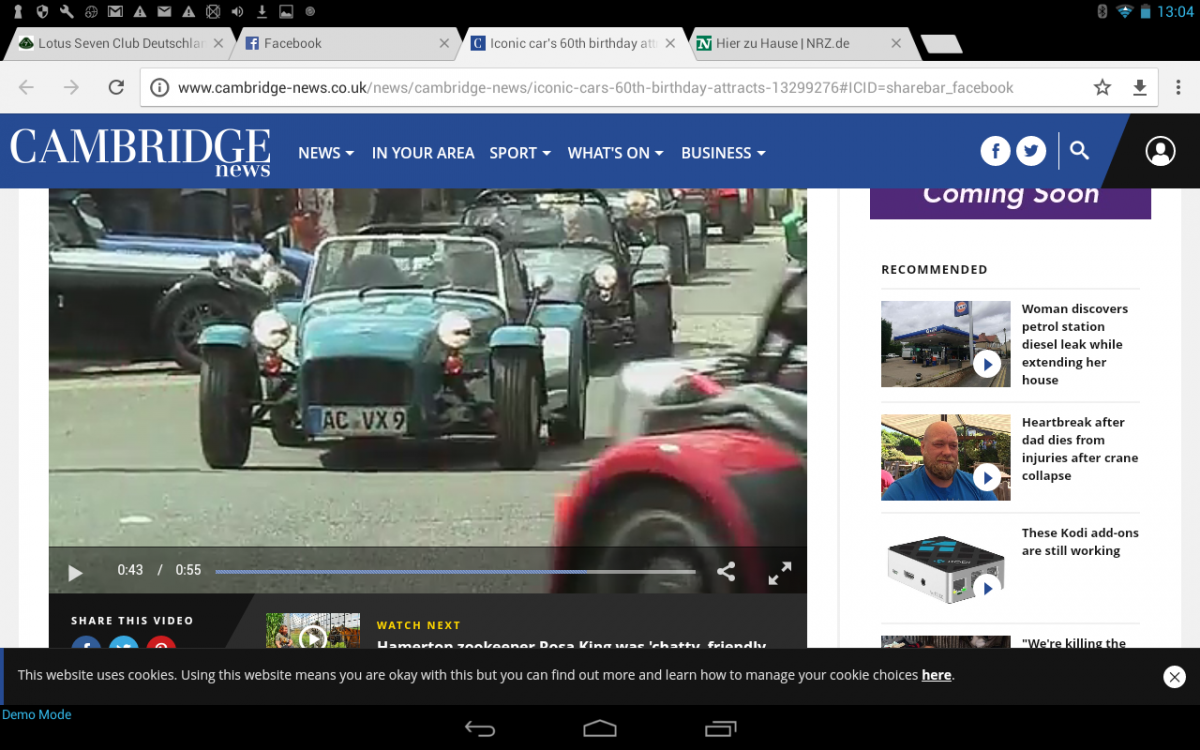
Task: Open Cambridge News Facebook page icon
Action: click(995, 151)
